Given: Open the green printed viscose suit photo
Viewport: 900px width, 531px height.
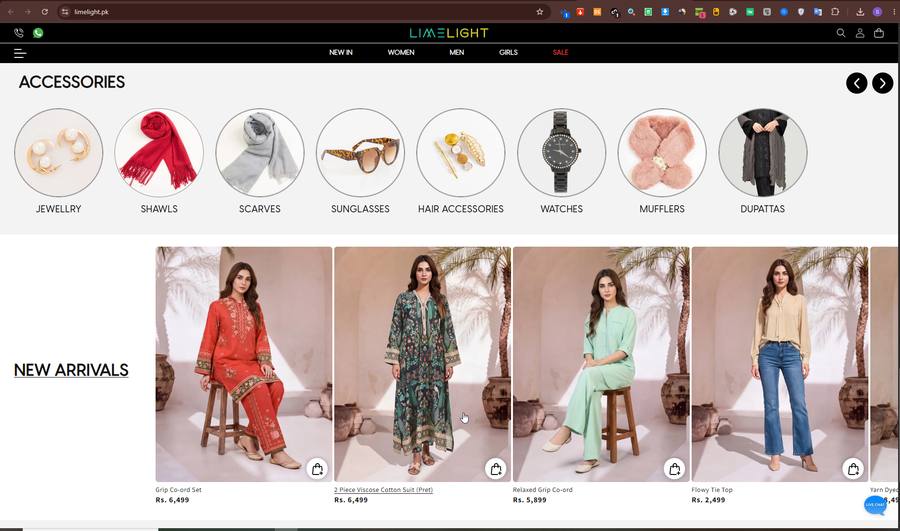Looking at the screenshot, I should click(x=422, y=364).
